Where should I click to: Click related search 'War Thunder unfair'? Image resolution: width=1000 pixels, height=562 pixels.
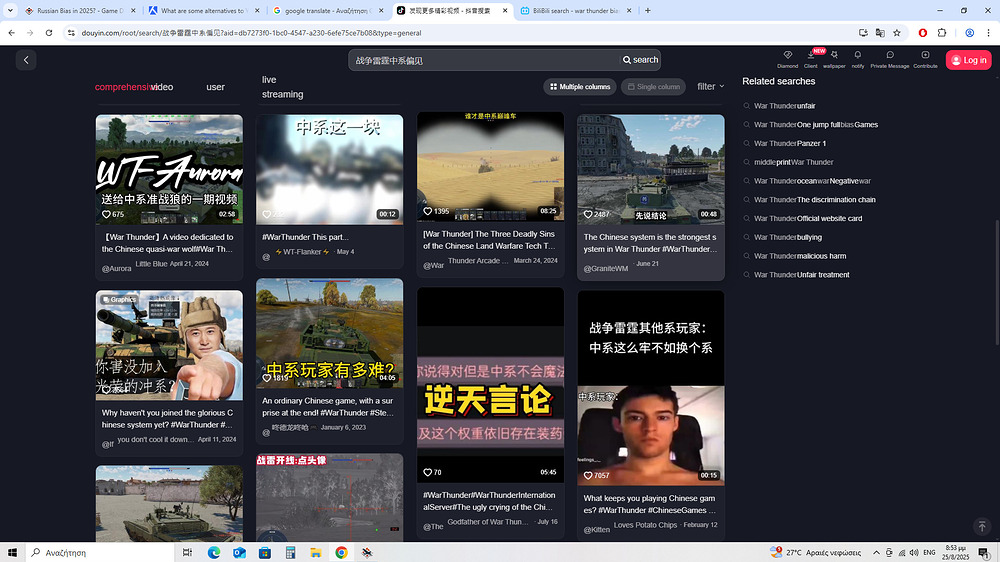(784, 106)
